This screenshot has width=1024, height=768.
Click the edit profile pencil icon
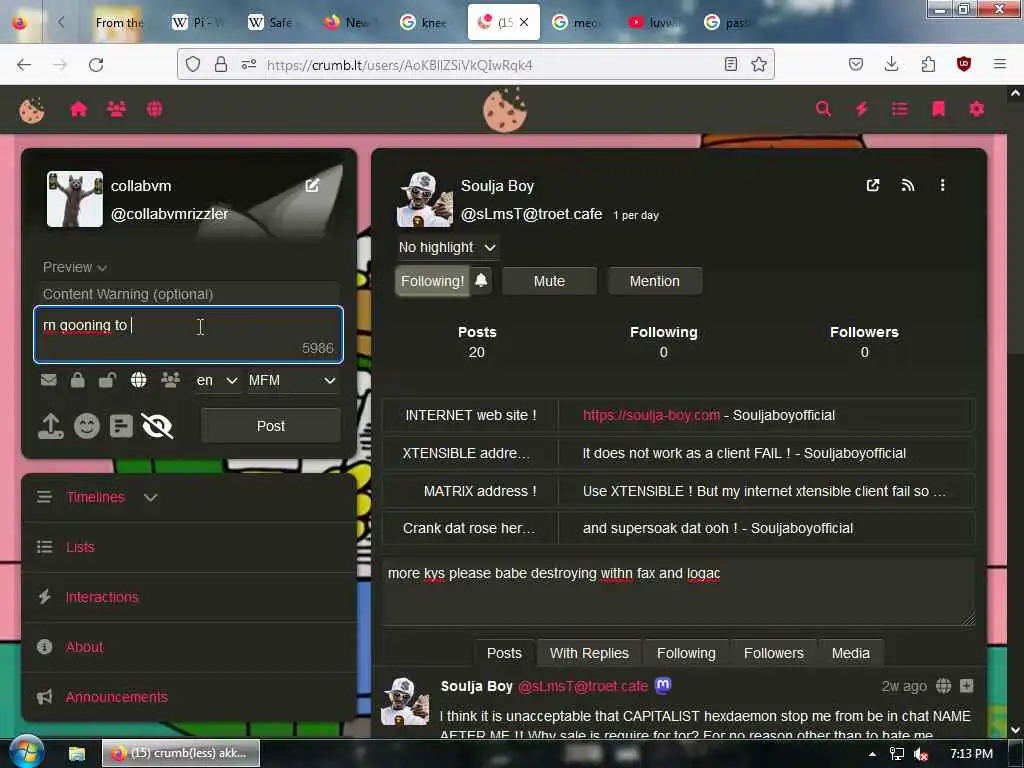pyautogui.click(x=312, y=185)
